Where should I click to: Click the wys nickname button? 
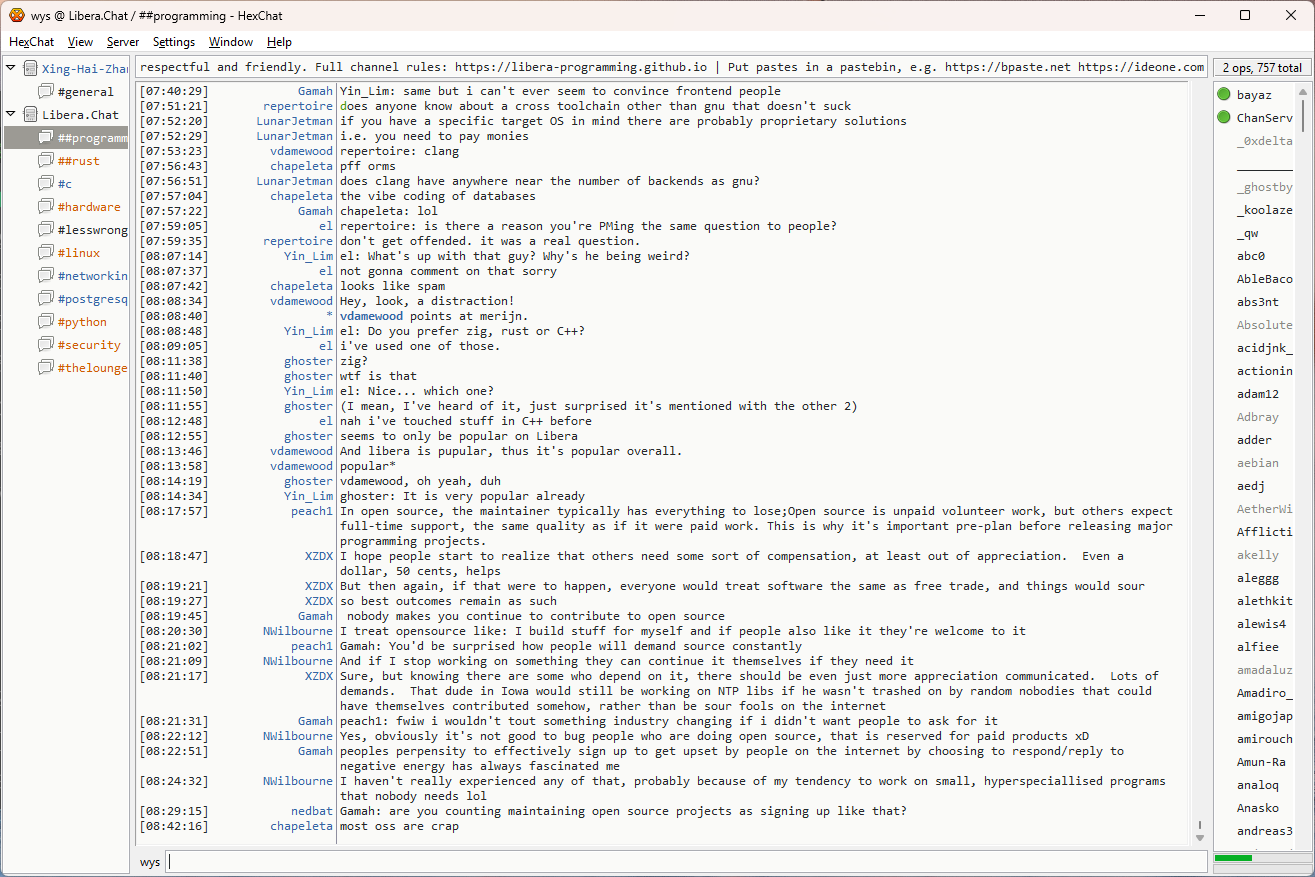(x=149, y=862)
